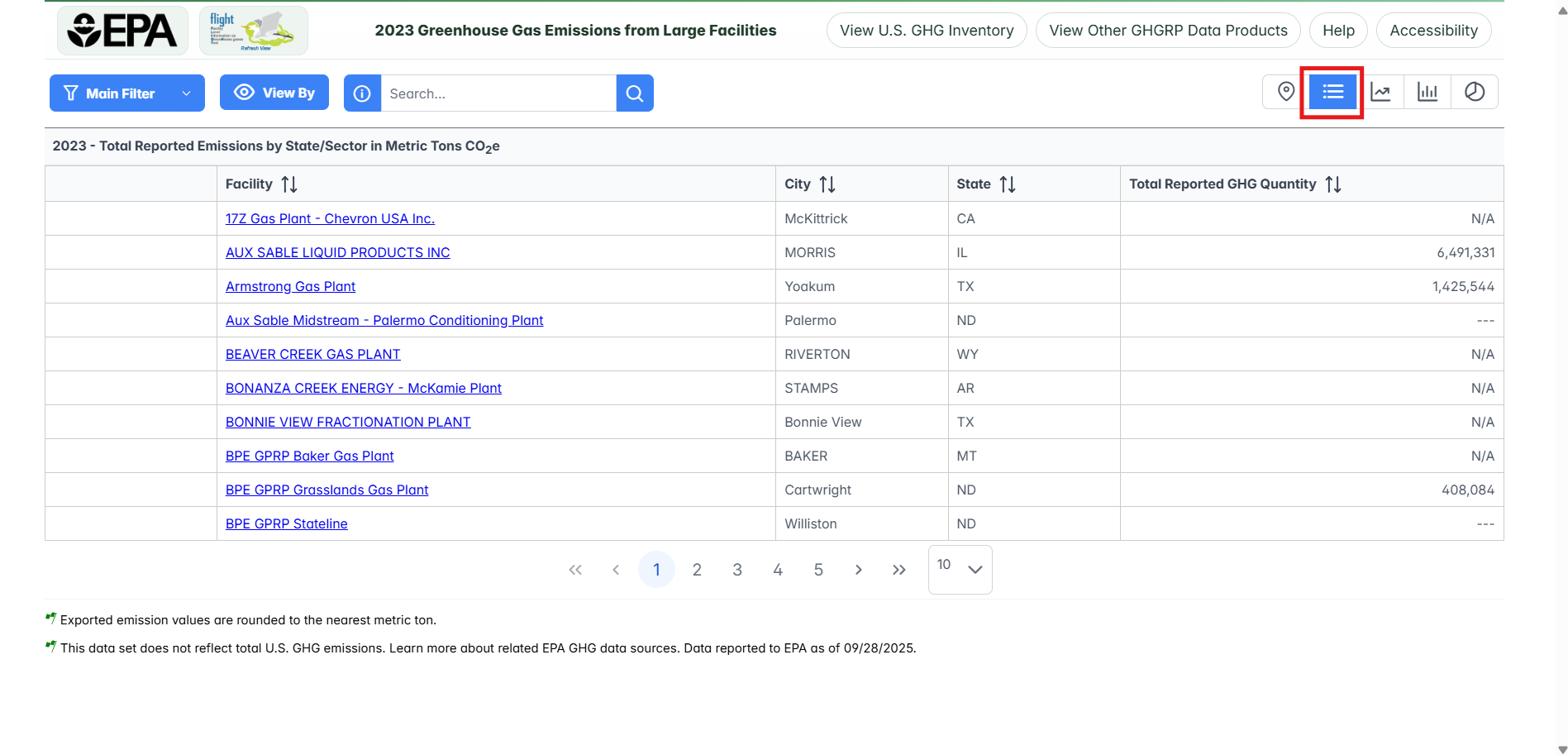Select the Accessibility option
The image size is (1568, 755).
point(1433,30)
